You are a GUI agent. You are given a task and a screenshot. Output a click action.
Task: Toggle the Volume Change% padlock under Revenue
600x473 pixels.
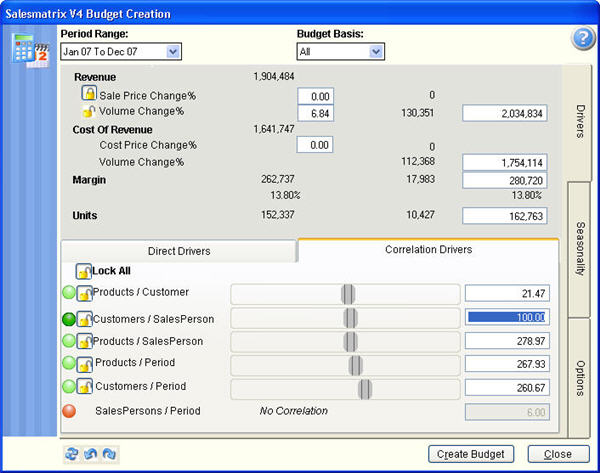[x=89, y=112]
